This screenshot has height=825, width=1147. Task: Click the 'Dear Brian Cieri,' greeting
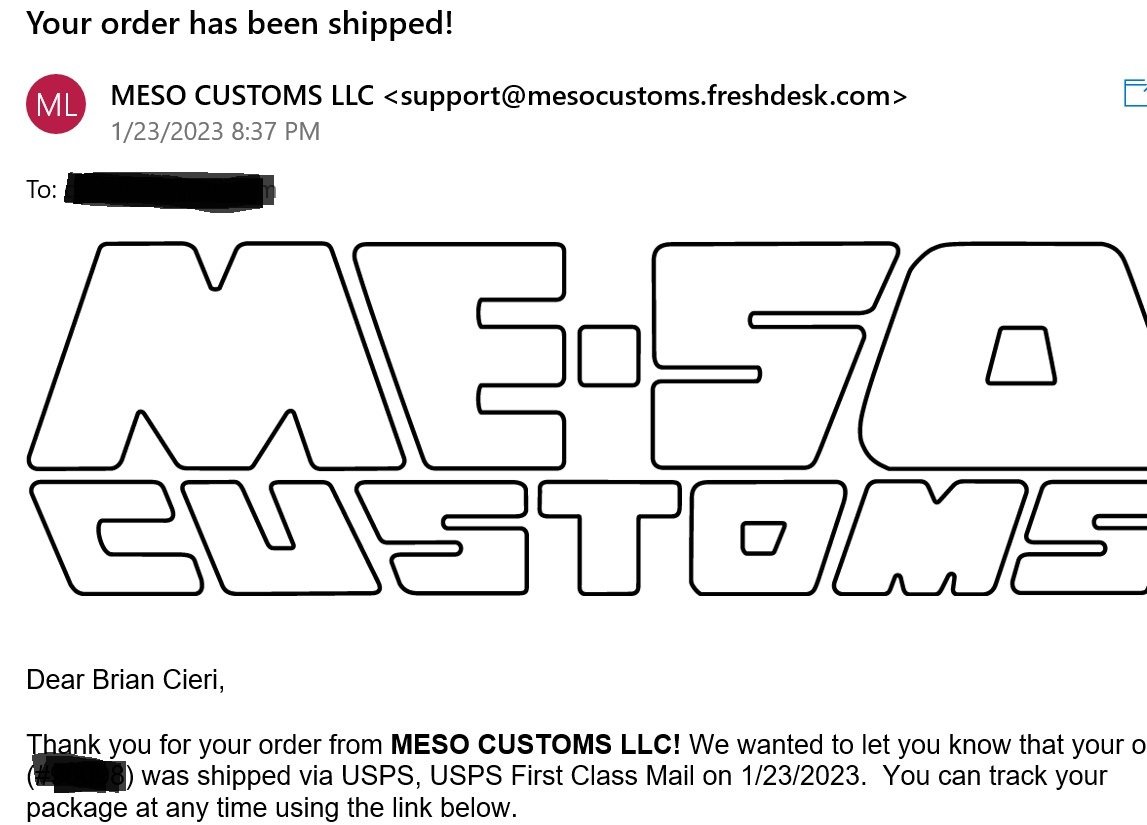pos(125,680)
